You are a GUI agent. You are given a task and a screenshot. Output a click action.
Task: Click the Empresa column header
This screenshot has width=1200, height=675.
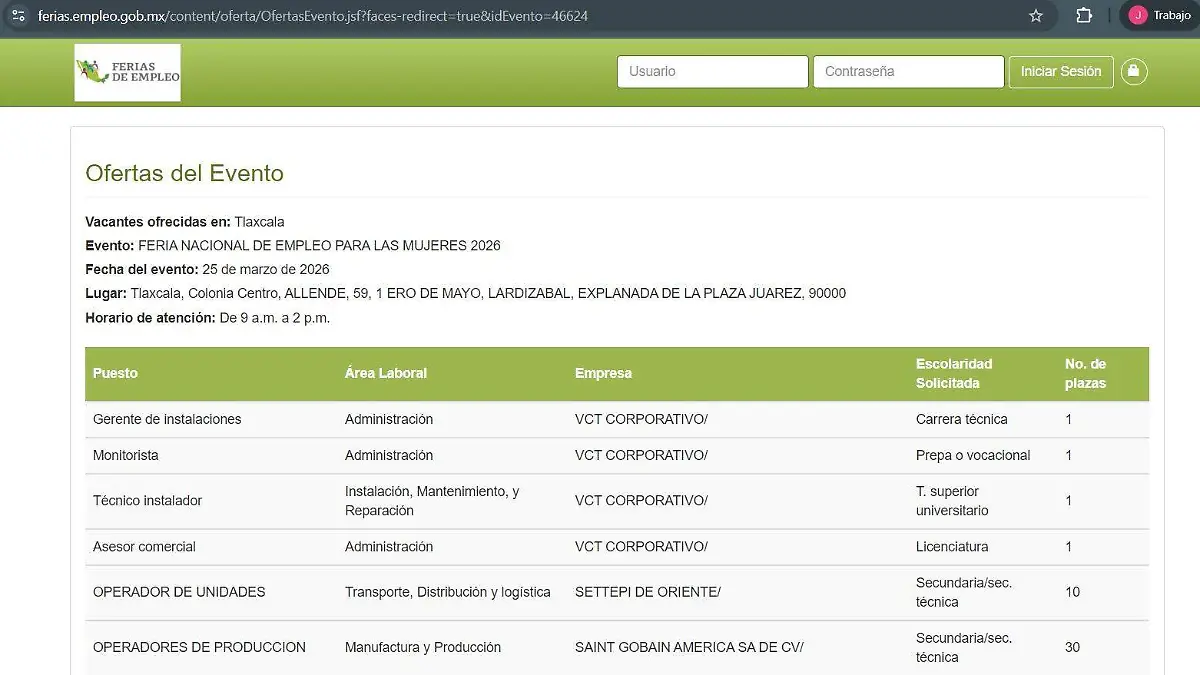pos(603,373)
